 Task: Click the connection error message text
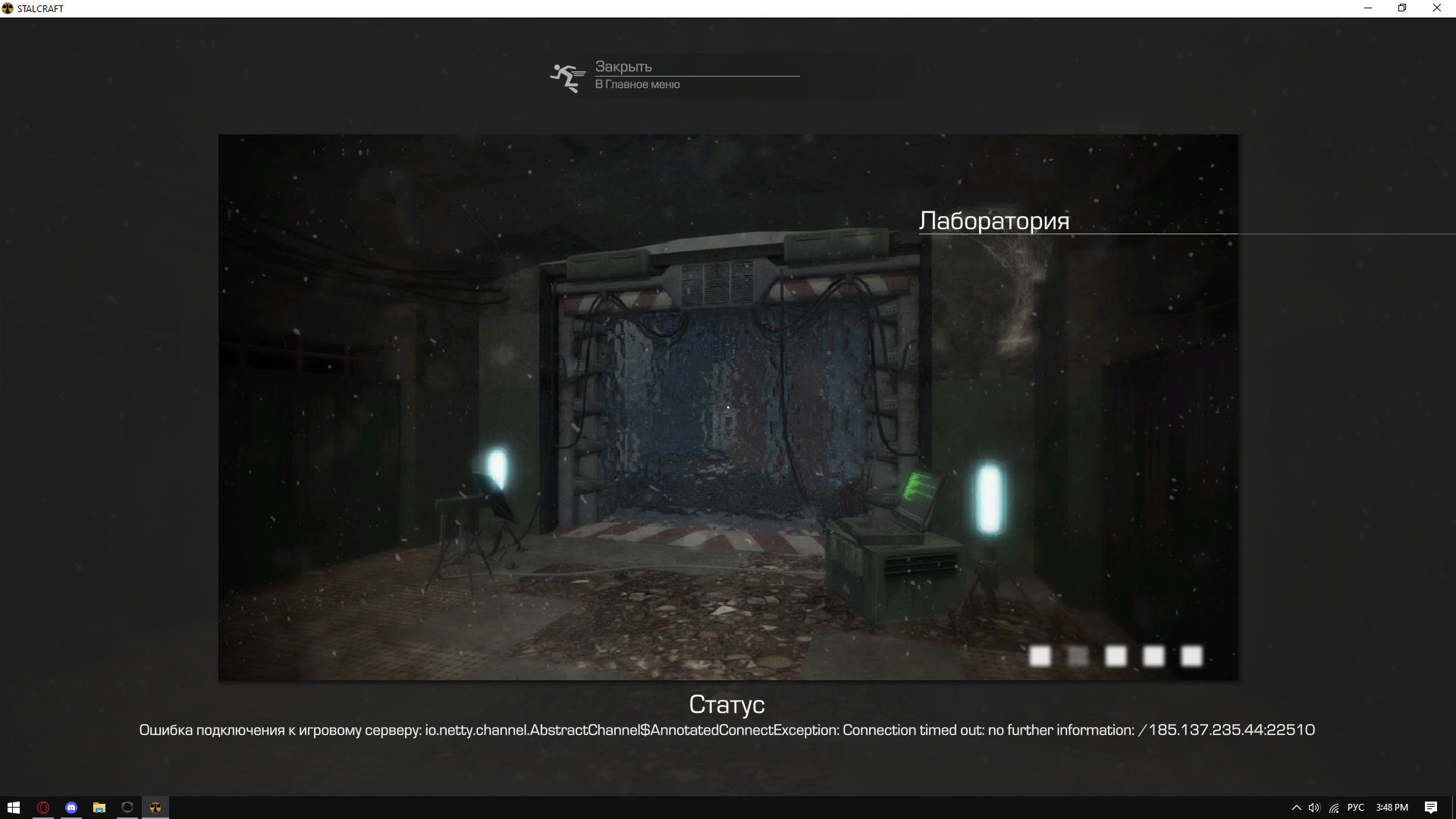click(726, 730)
